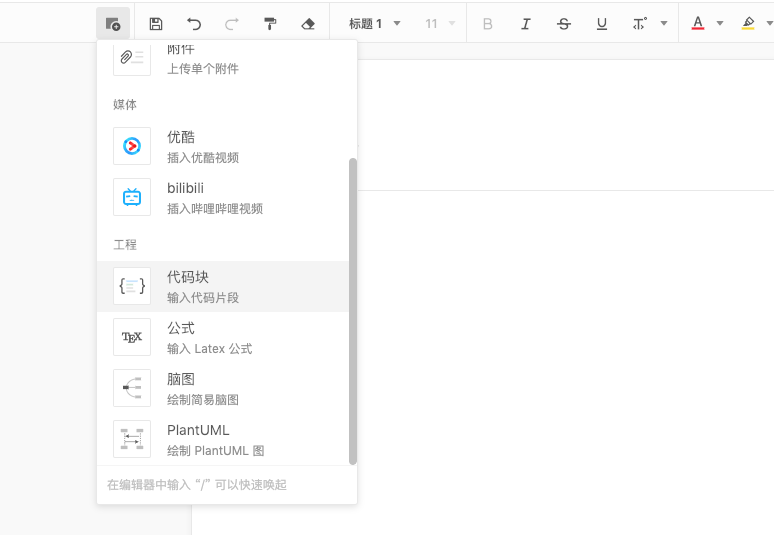Viewport: 774px width, 535px height.
Task: Select the format painter tool
Action: click(x=270, y=23)
